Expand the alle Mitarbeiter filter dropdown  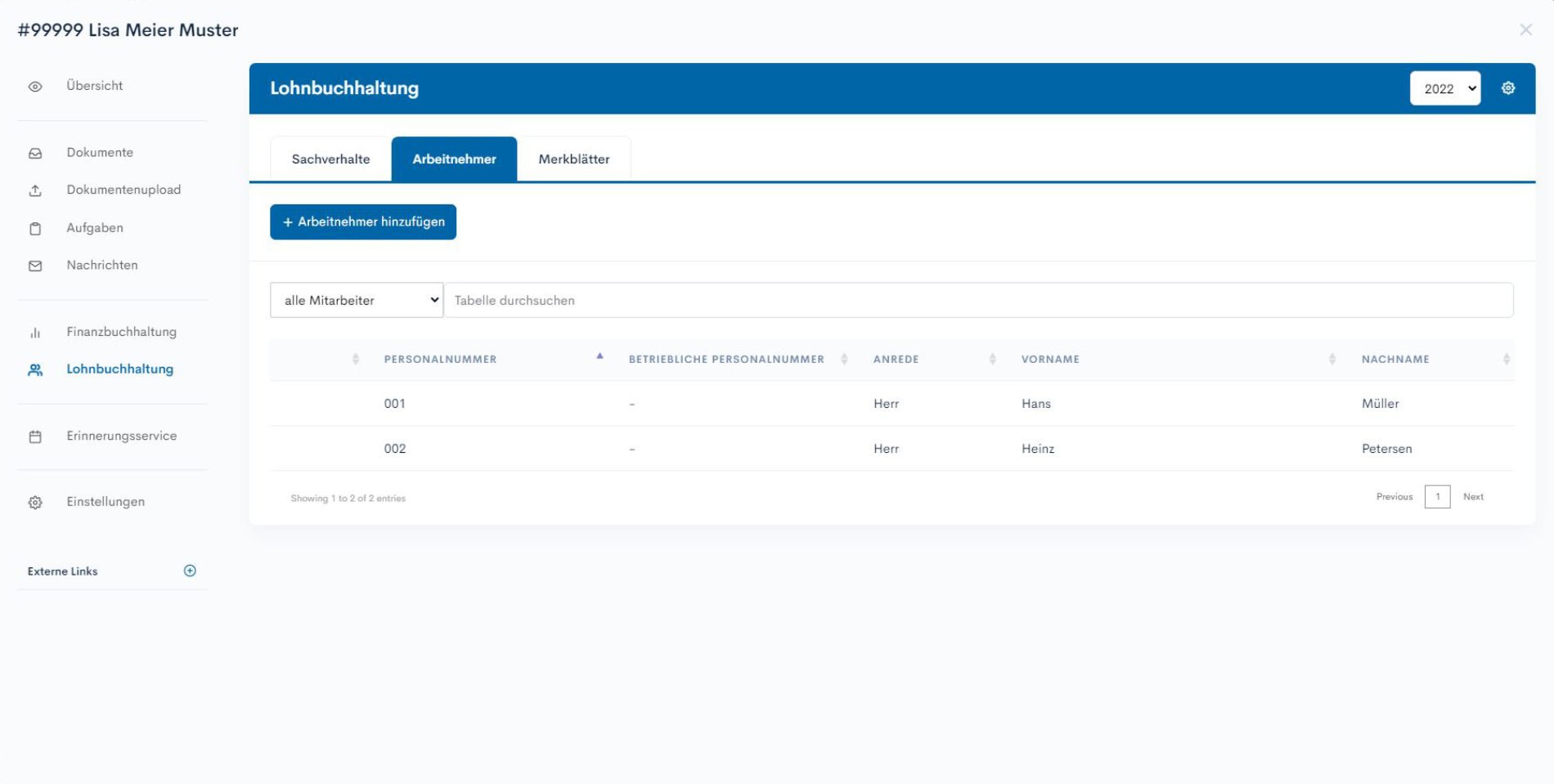357,300
